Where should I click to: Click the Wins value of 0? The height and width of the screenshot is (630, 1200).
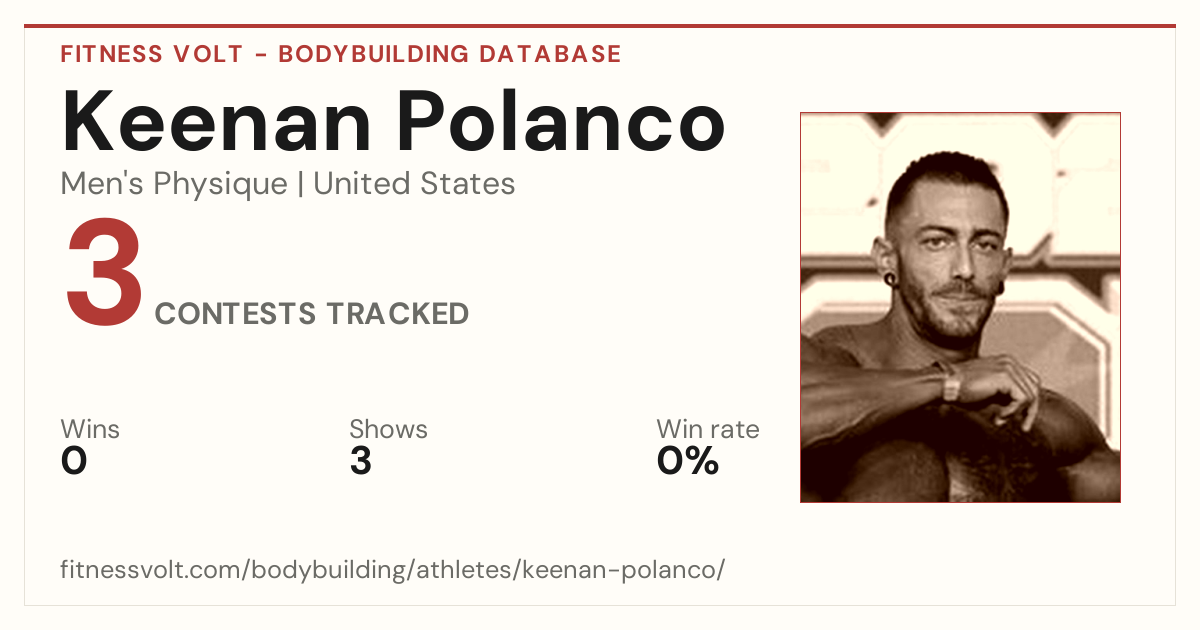pos(74,461)
